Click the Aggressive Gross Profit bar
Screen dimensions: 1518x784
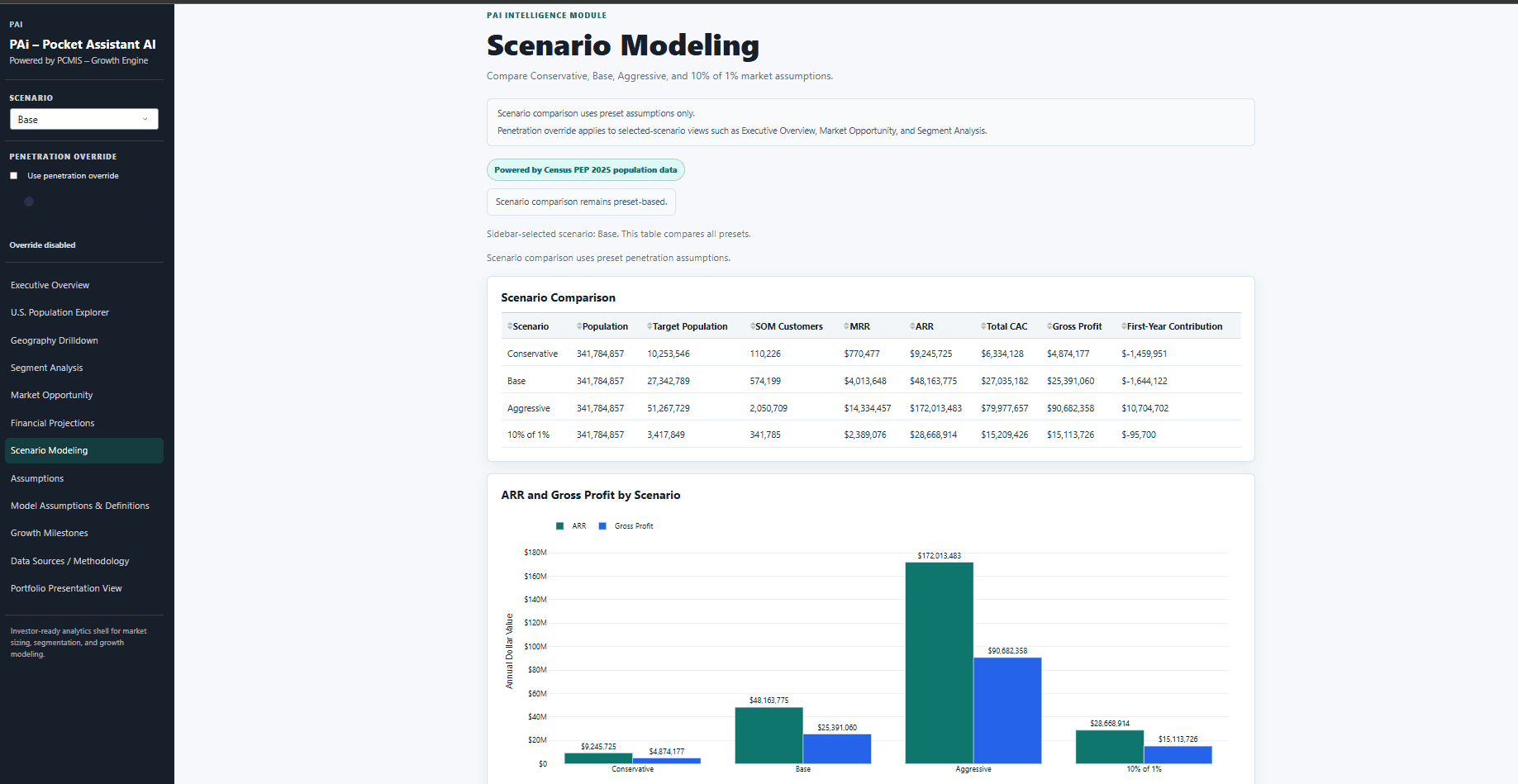[x=1007, y=710]
